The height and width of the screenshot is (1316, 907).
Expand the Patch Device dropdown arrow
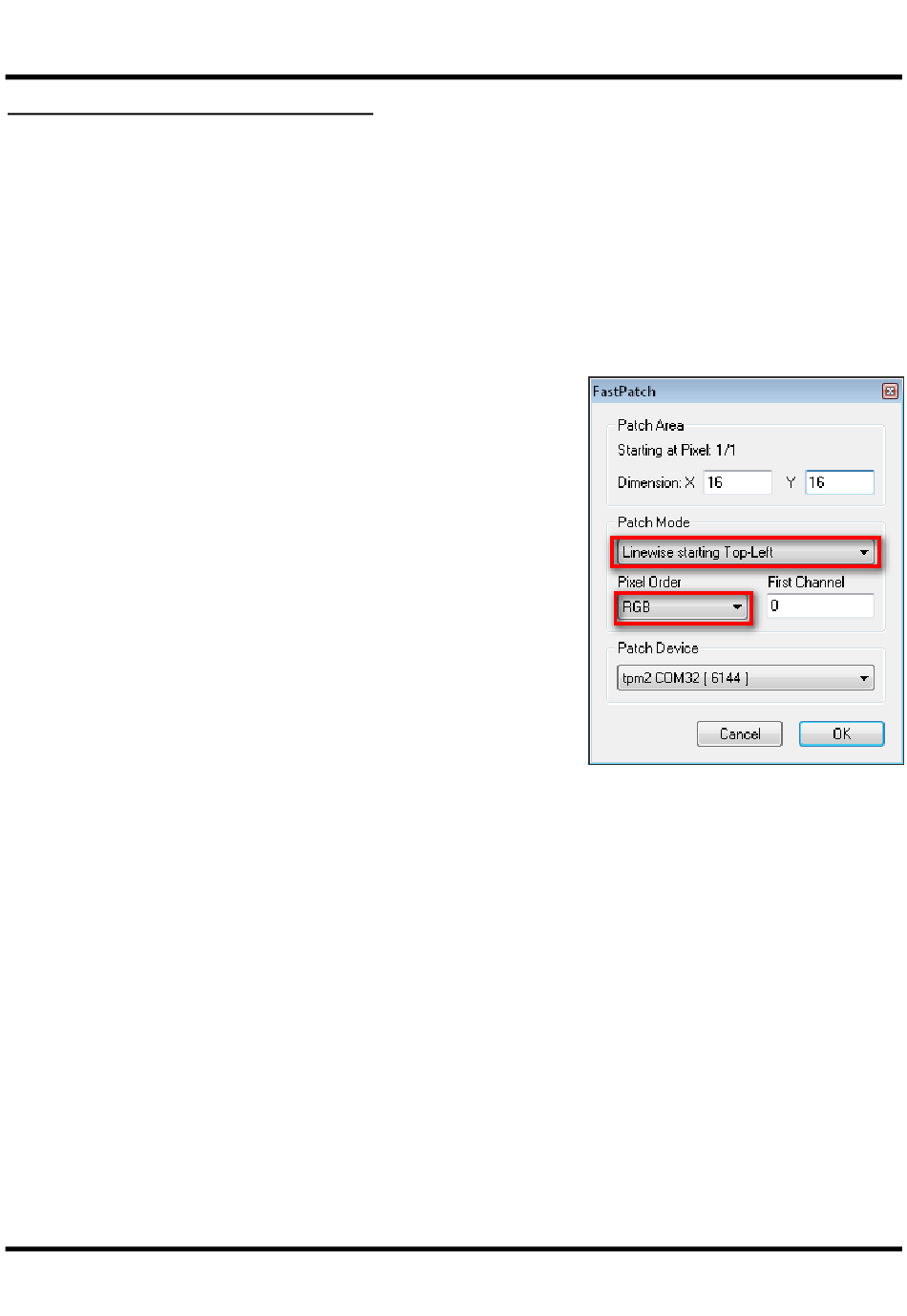[x=864, y=678]
